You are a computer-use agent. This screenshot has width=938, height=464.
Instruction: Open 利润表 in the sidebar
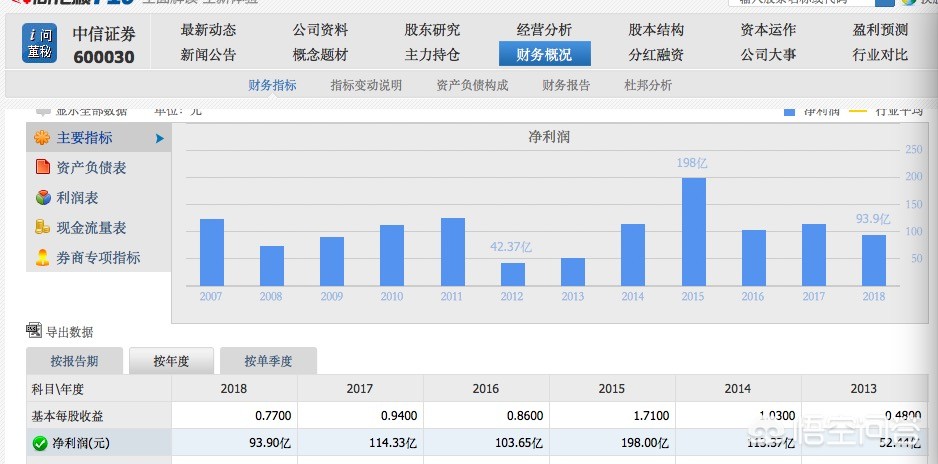[77, 198]
